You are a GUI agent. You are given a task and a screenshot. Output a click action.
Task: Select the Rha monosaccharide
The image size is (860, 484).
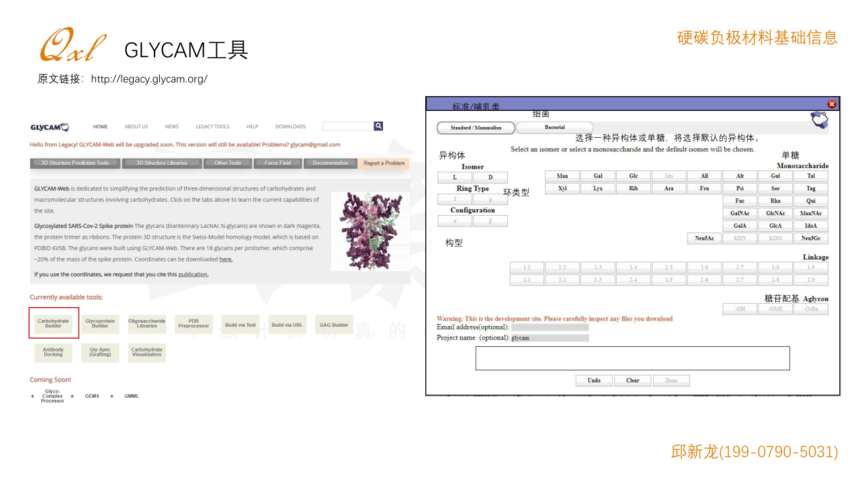(776, 201)
